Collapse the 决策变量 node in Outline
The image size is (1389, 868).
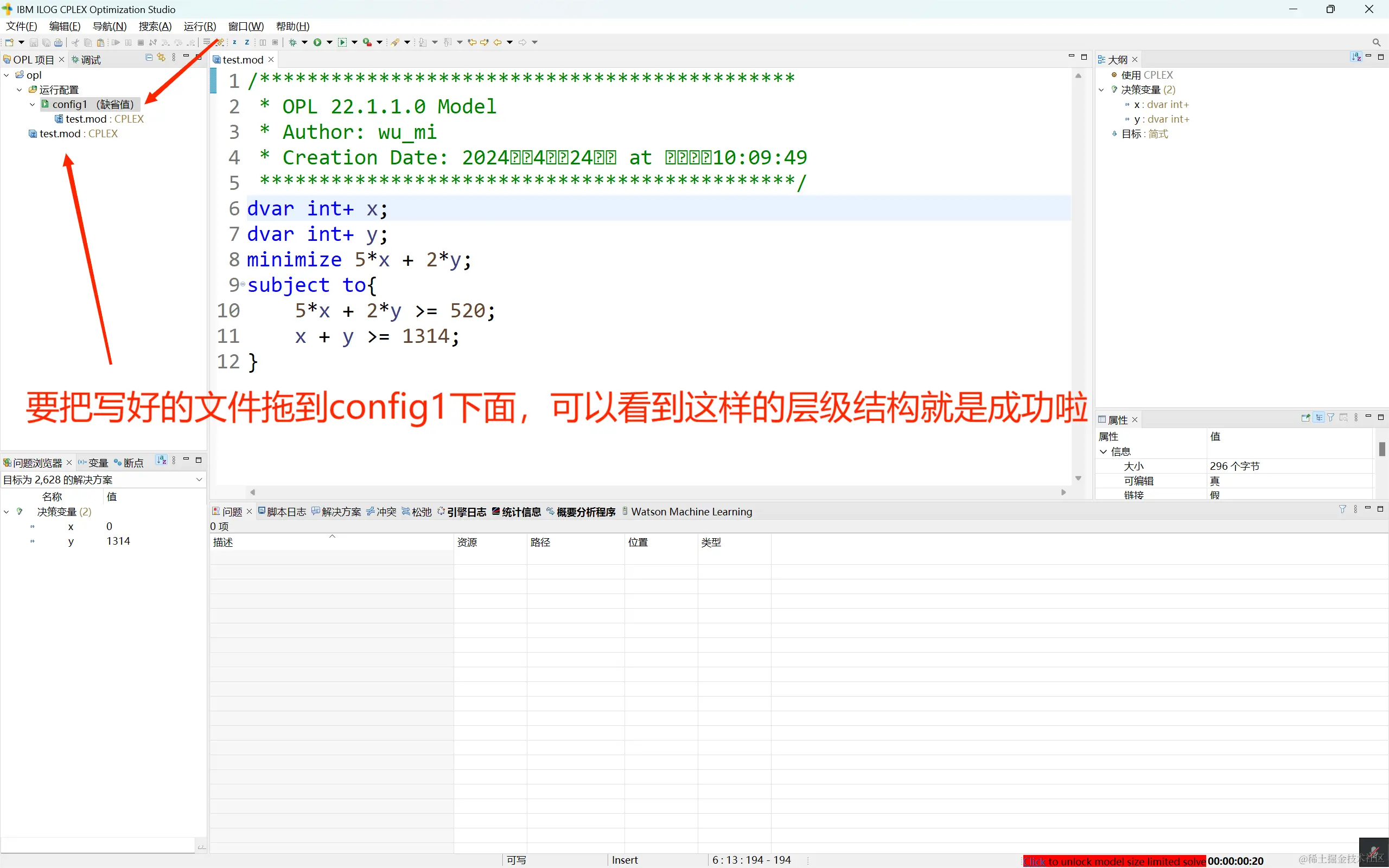pos(1101,90)
